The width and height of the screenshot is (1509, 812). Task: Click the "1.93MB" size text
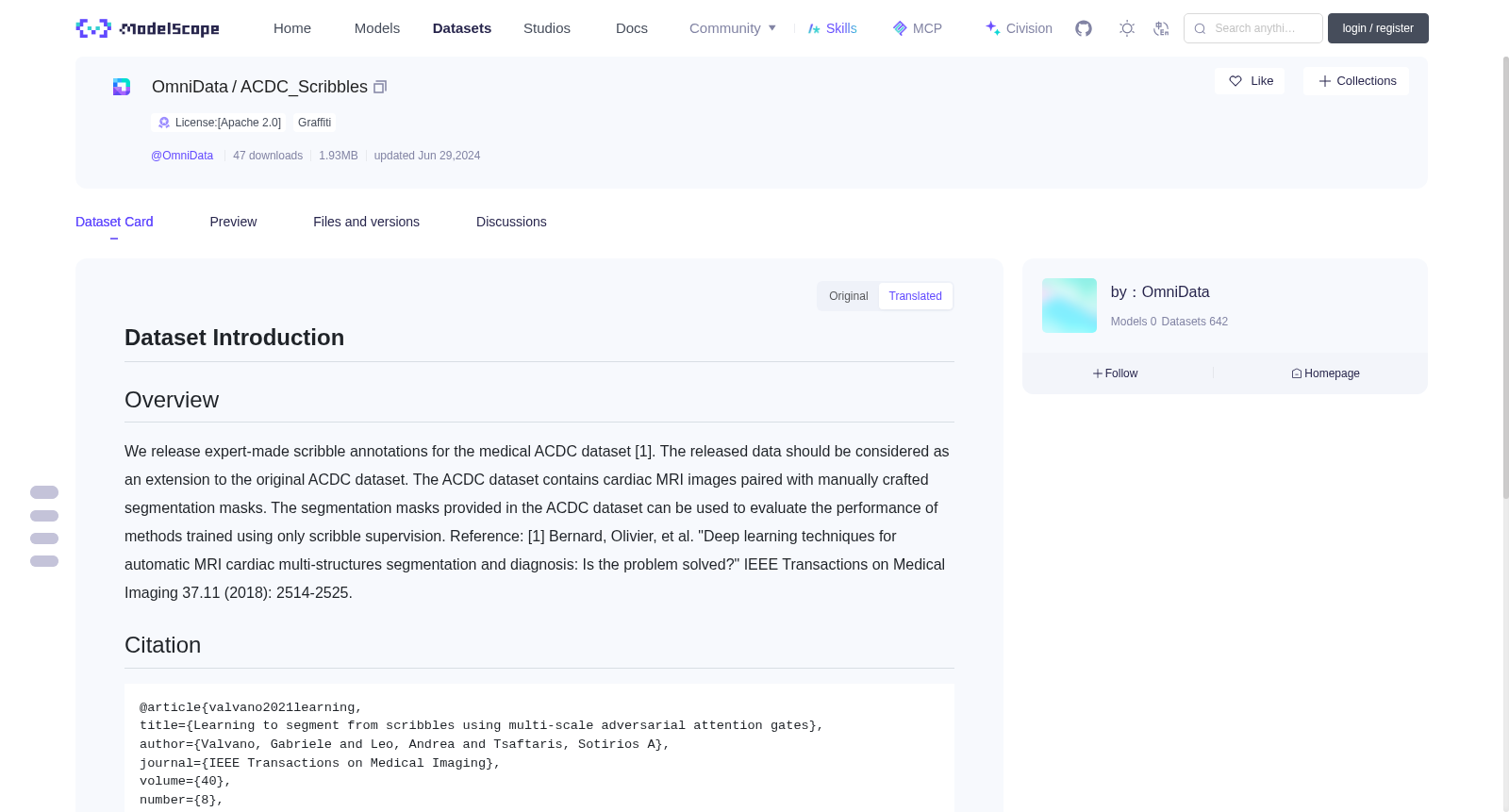click(x=339, y=156)
